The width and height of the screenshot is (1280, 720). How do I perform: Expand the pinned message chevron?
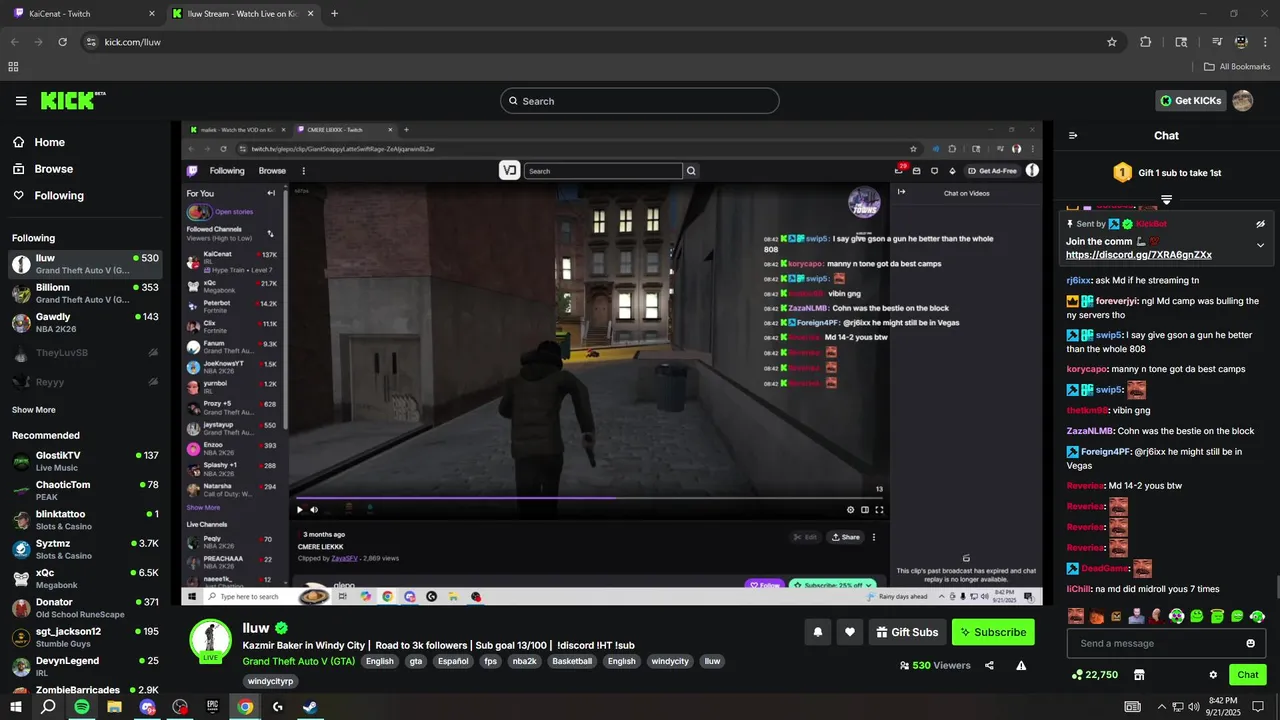point(1260,245)
